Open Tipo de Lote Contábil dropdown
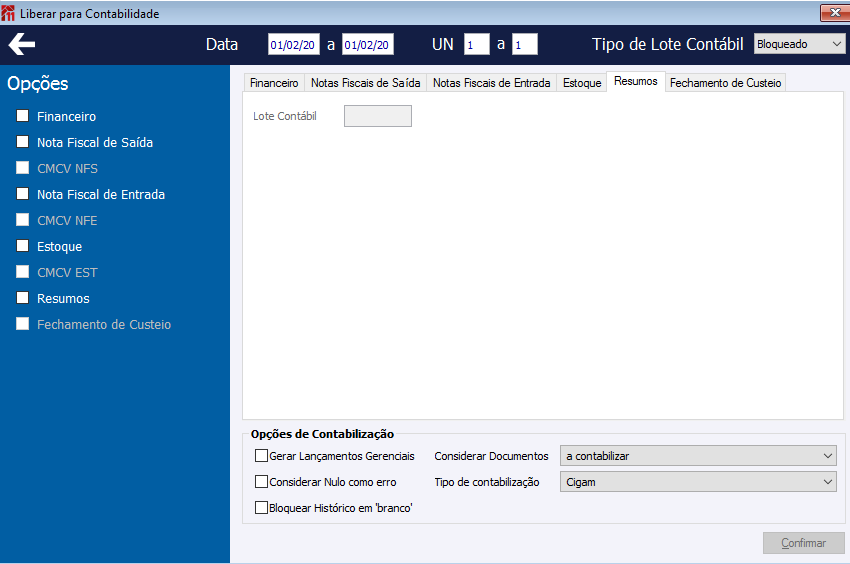The height and width of the screenshot is (564, 850). [799, 44]
